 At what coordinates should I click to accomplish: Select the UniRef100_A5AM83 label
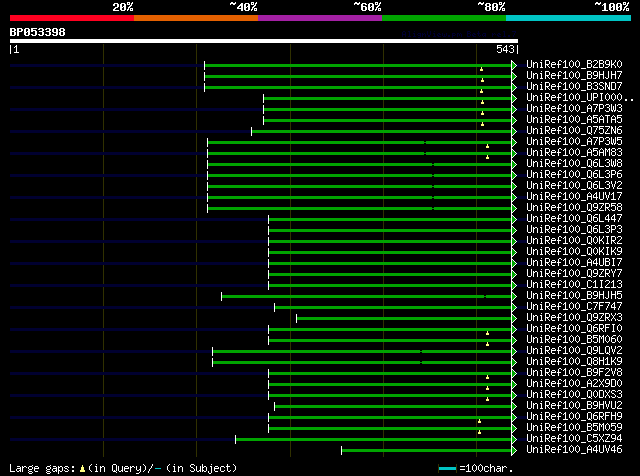click(574, 153)
